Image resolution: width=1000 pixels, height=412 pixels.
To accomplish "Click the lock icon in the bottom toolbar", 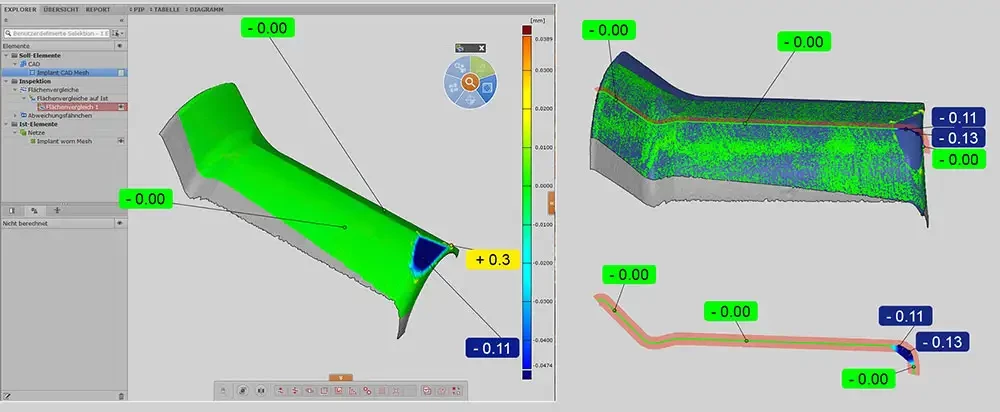I will pyautogui.click(x=225, y=390).
